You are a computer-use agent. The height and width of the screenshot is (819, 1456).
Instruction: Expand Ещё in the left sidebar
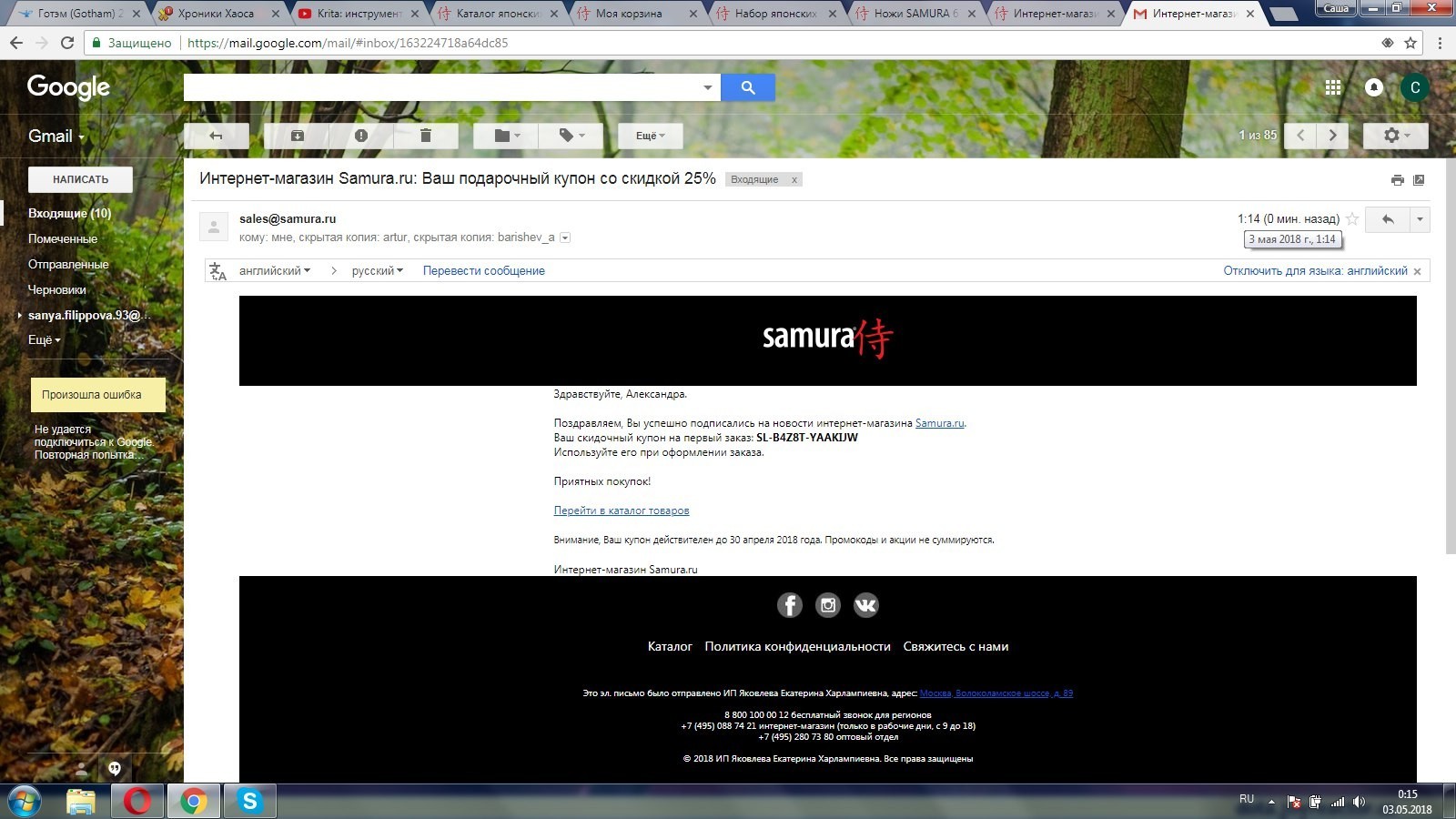[x=45, y=339]
